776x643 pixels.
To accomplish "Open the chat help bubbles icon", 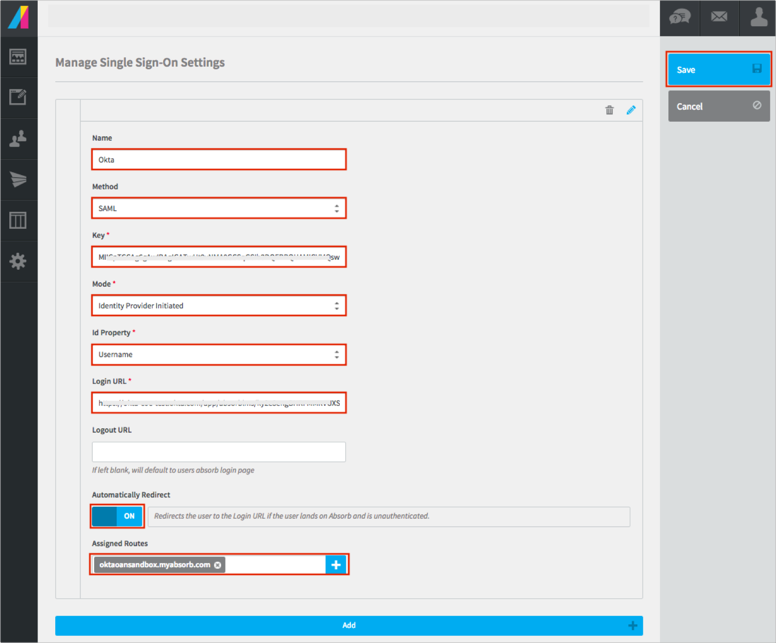I will coord(680,17).
